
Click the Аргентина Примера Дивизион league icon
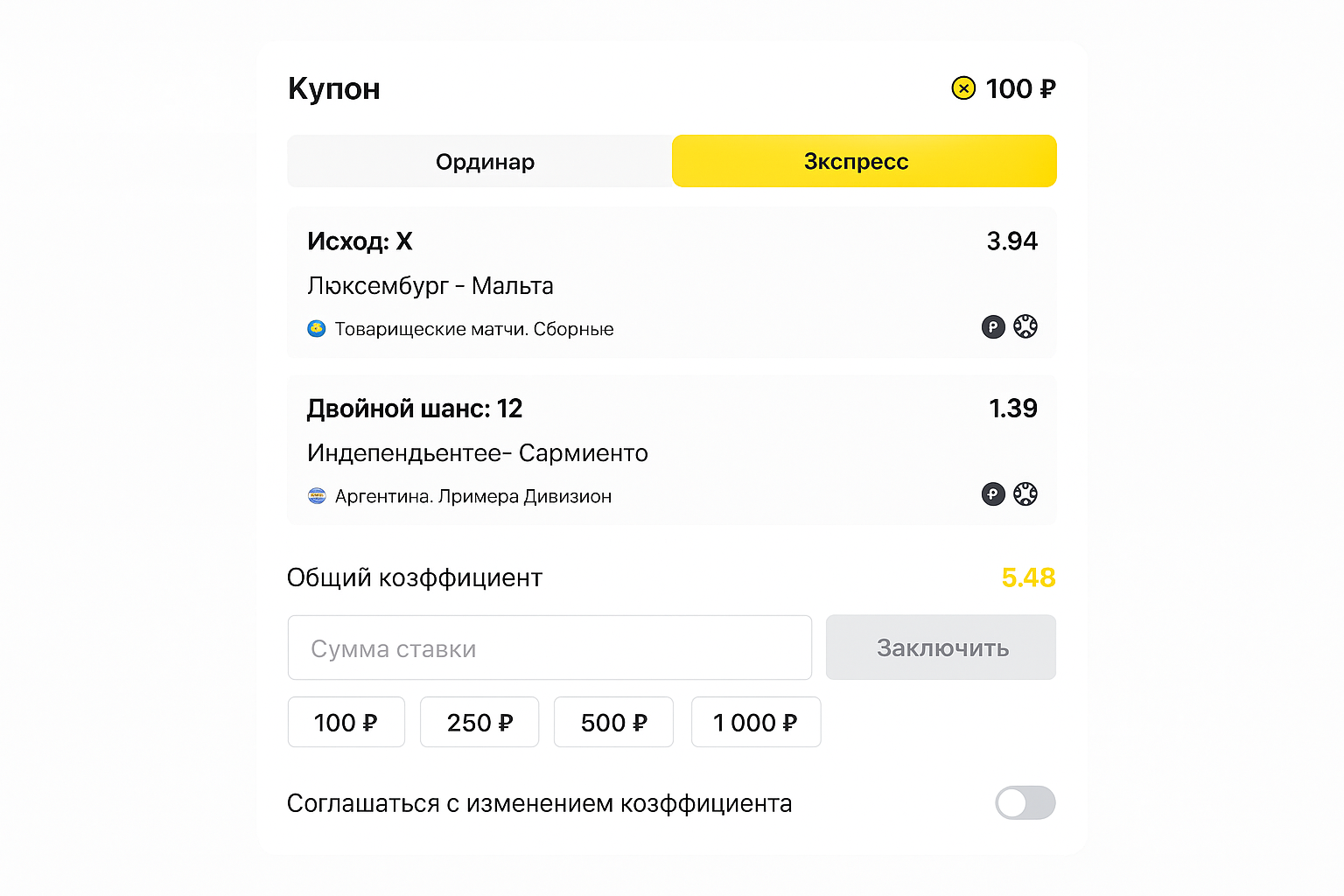coord(317,496)
